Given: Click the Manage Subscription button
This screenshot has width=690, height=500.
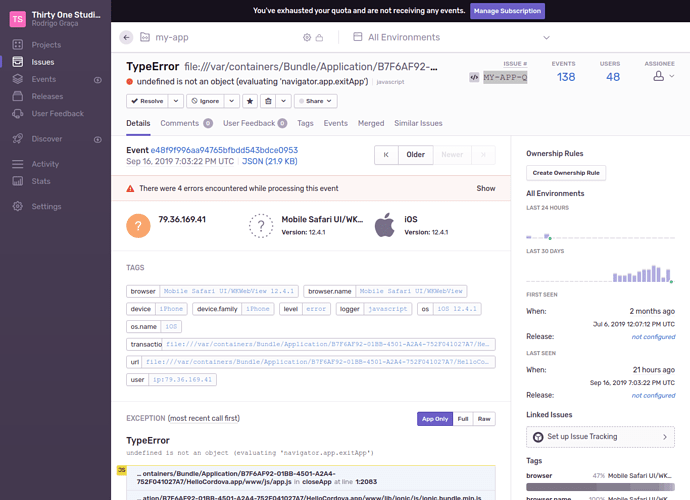Looking at the screenshot, I should (x=507, y=11).
